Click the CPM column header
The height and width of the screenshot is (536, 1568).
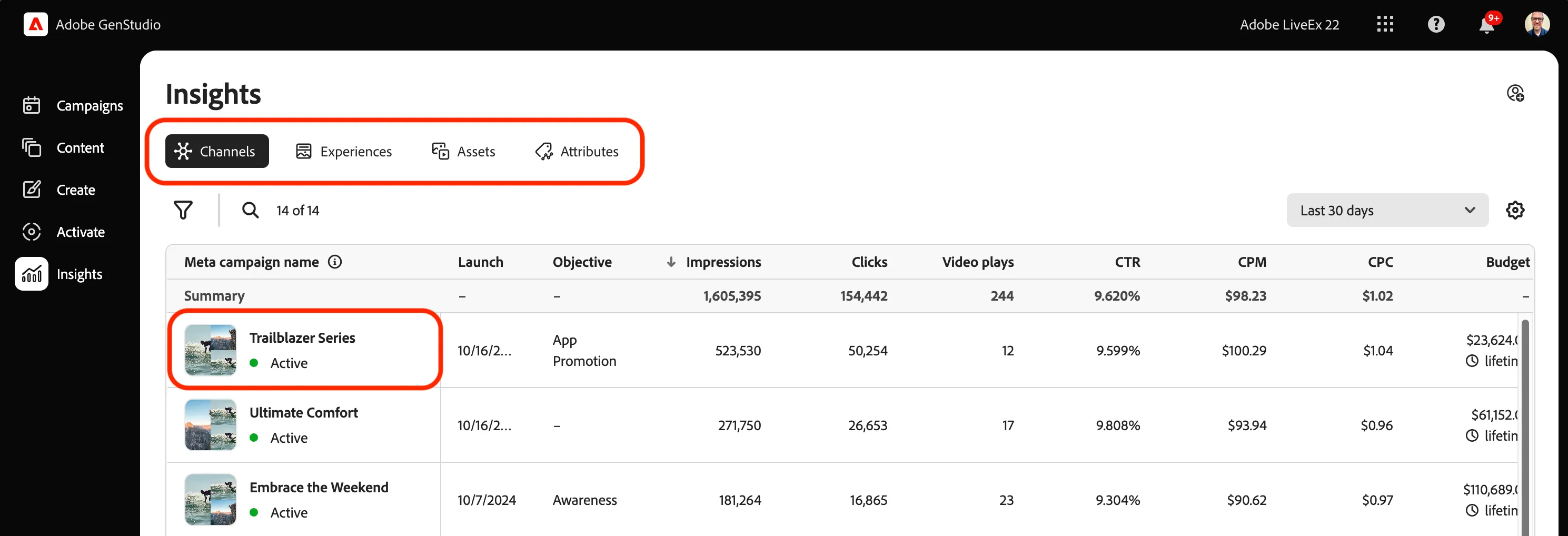click(x=1252, y=262)
